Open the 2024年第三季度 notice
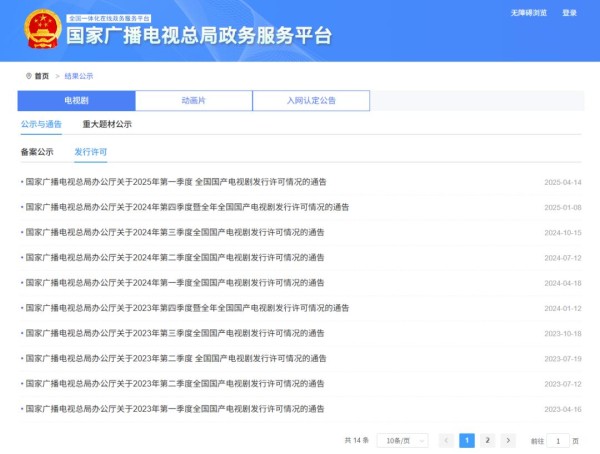 (x=175, y=232)
